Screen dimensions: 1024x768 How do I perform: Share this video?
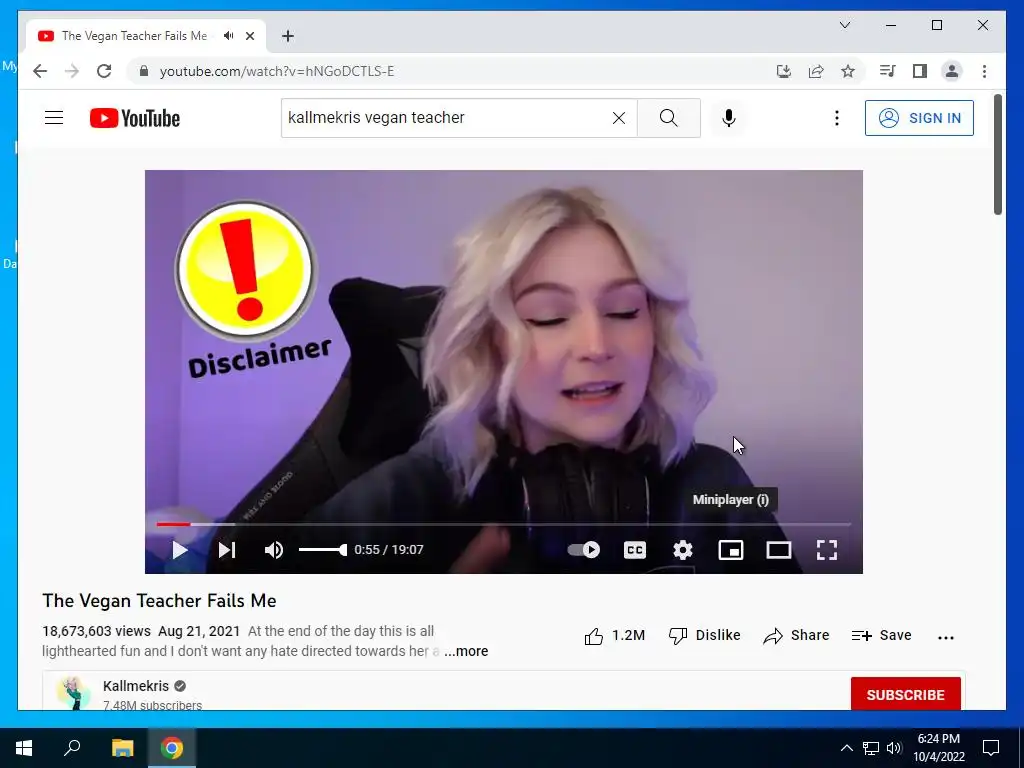click(796, 635)
